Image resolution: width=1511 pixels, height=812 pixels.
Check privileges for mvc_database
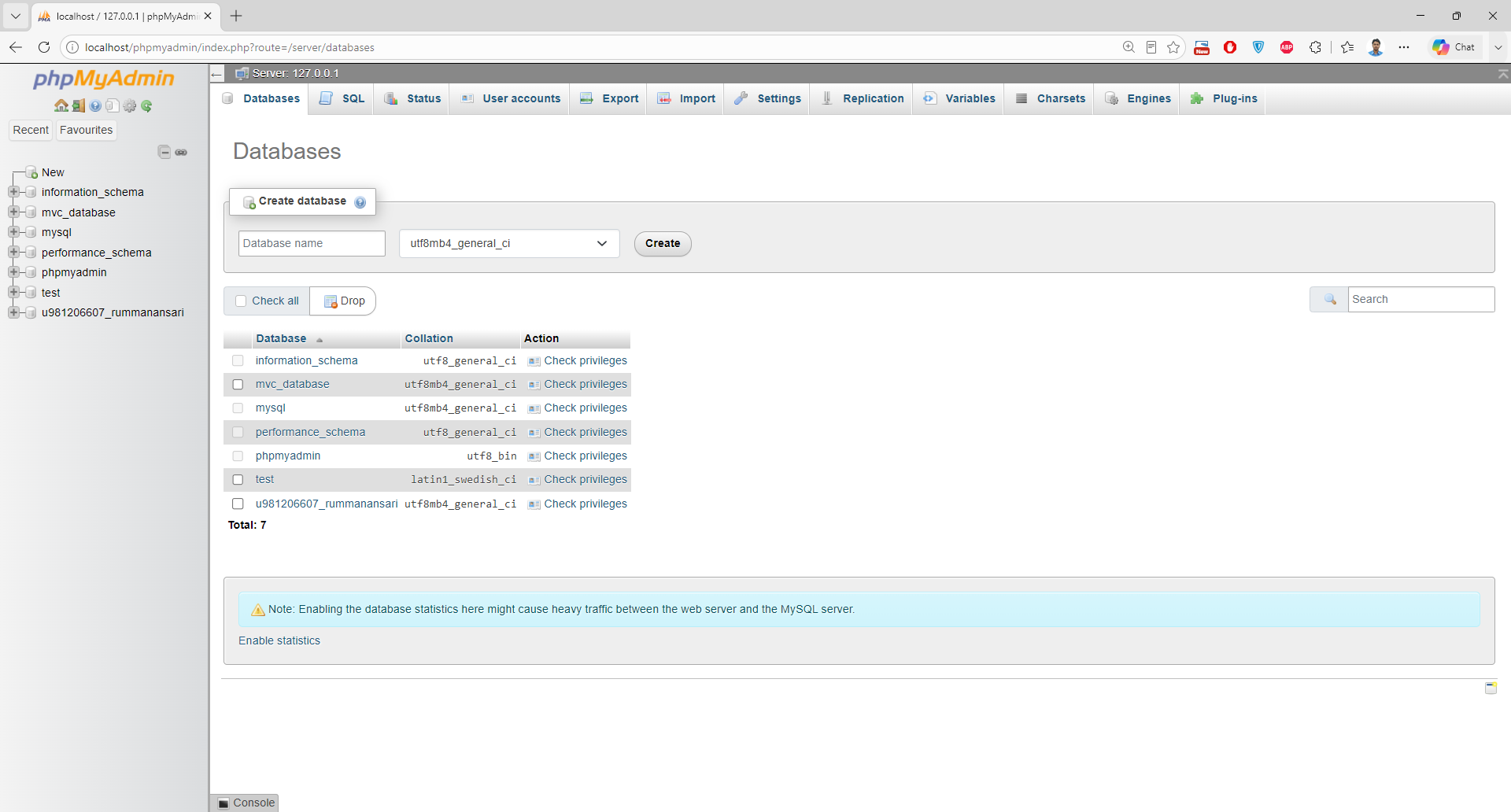[578, 385]
